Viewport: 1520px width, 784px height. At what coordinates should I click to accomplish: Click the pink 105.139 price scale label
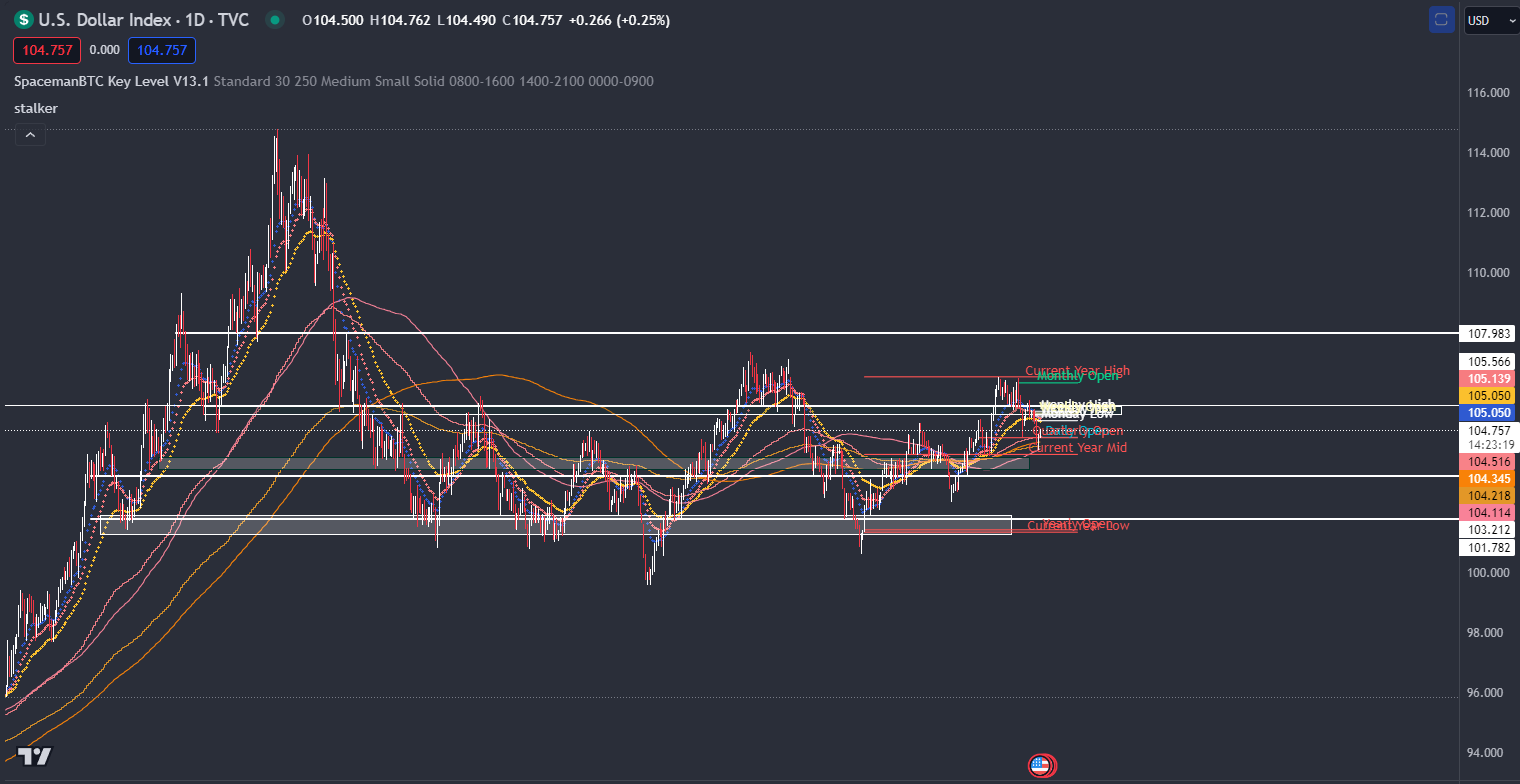[x=1487, y=379]
